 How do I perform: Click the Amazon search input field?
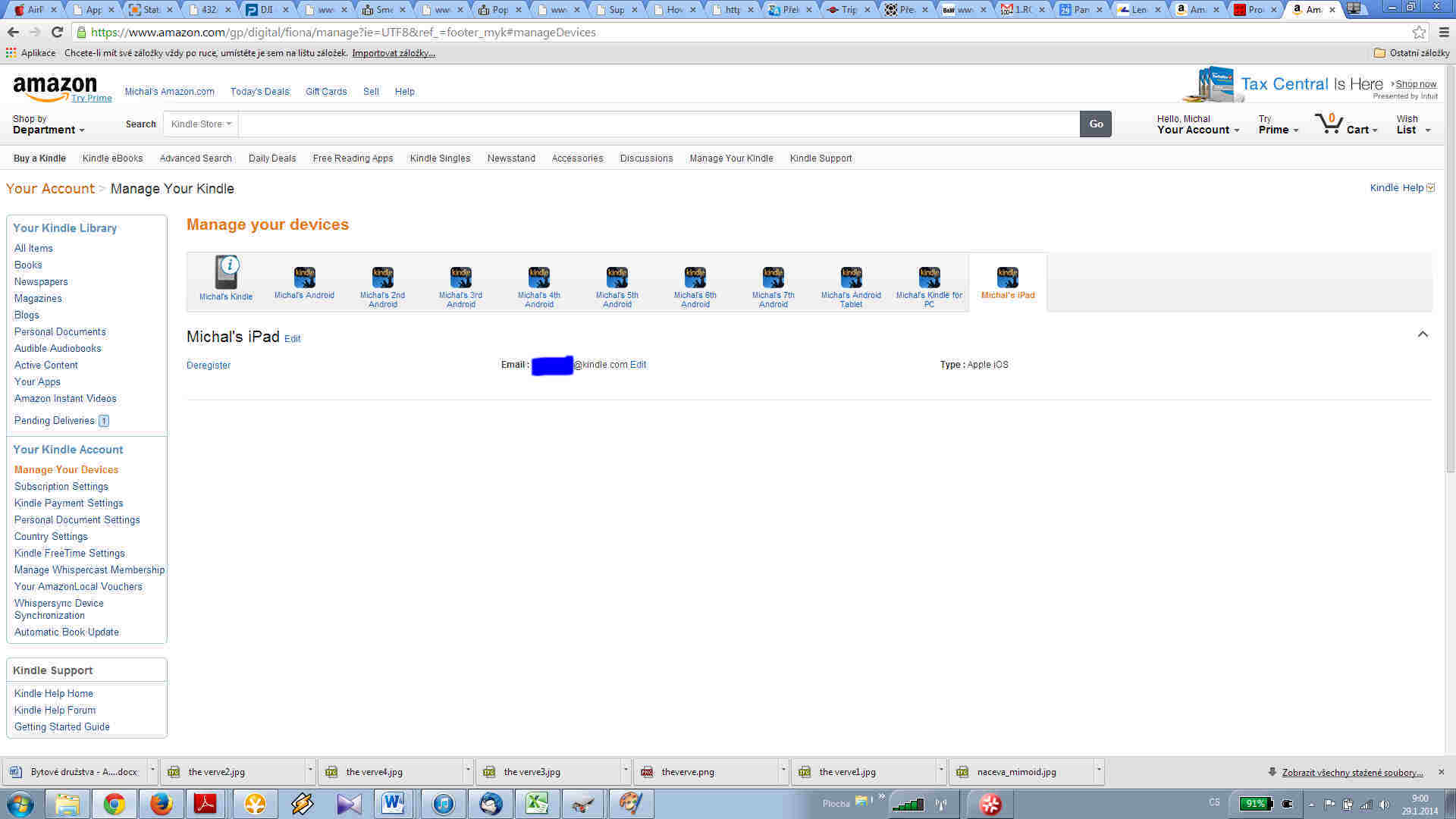click(659, 124)
